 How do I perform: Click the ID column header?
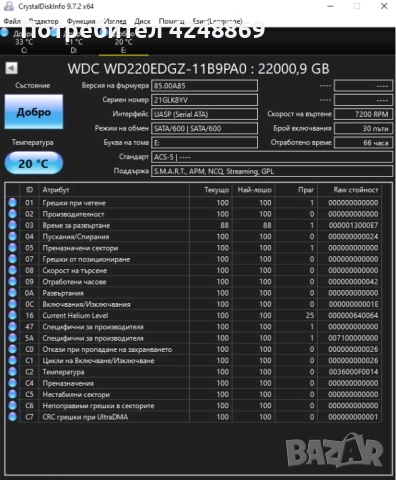point(29,190)
